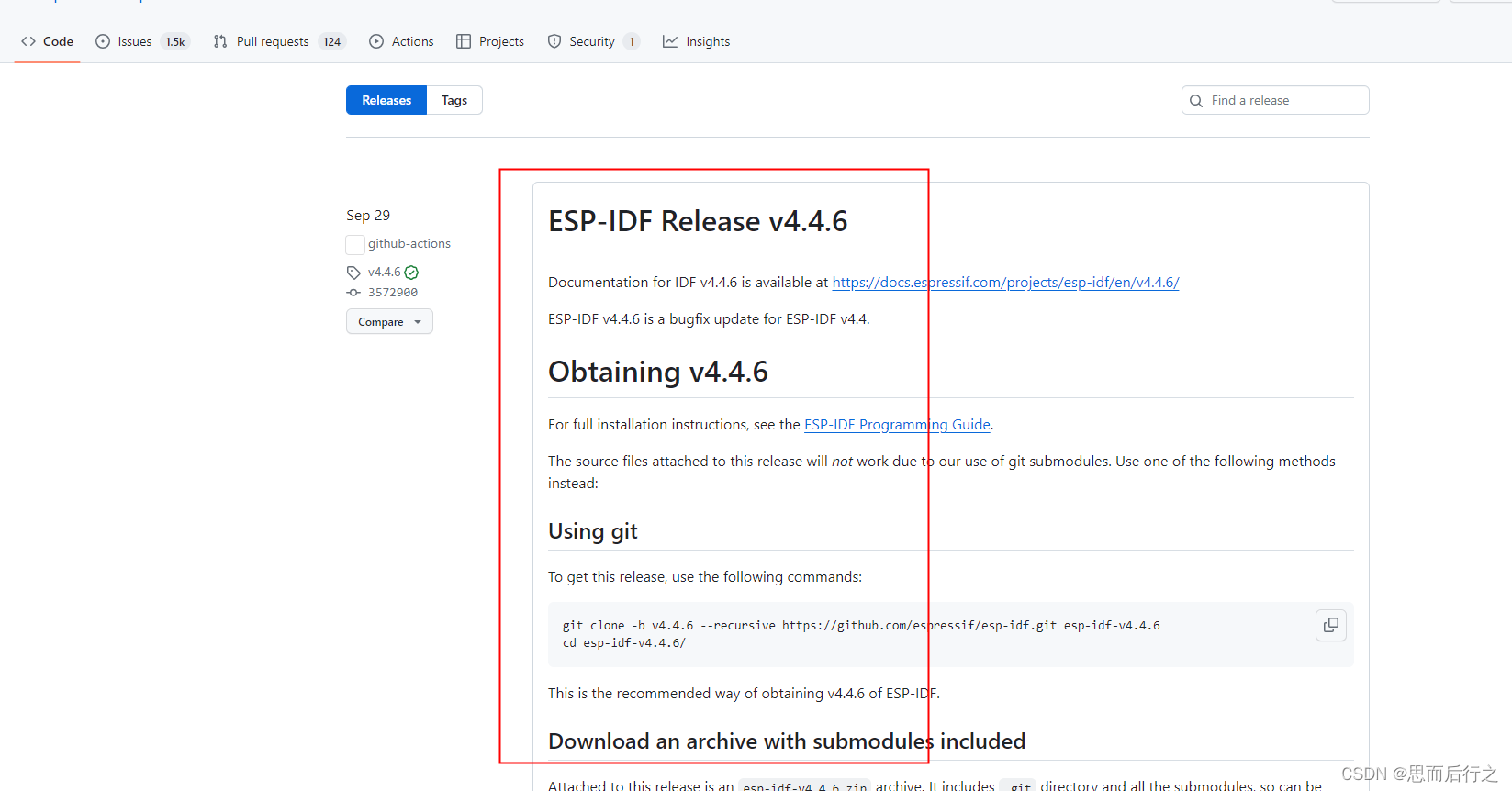Open the ESP-IDF Release v4.4.6 title
The width and height of the screenshot is (1512, 791).
coord(698,221)
